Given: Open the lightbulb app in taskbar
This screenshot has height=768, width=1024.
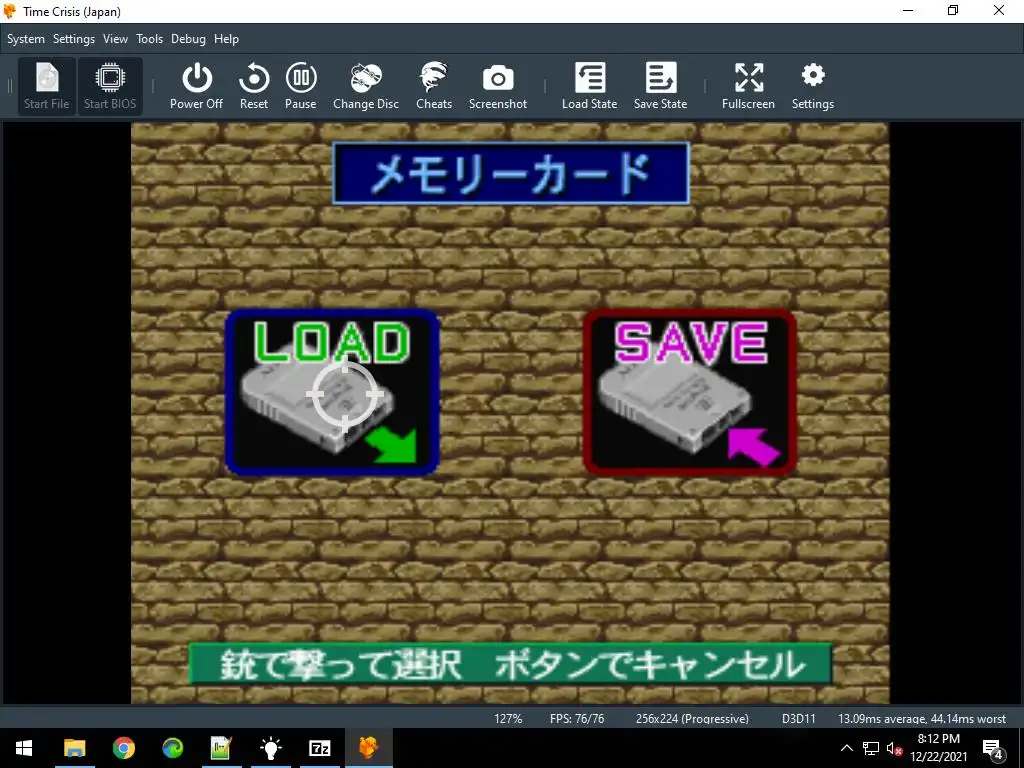Looking at the screenshot, I should click(270, 748).
